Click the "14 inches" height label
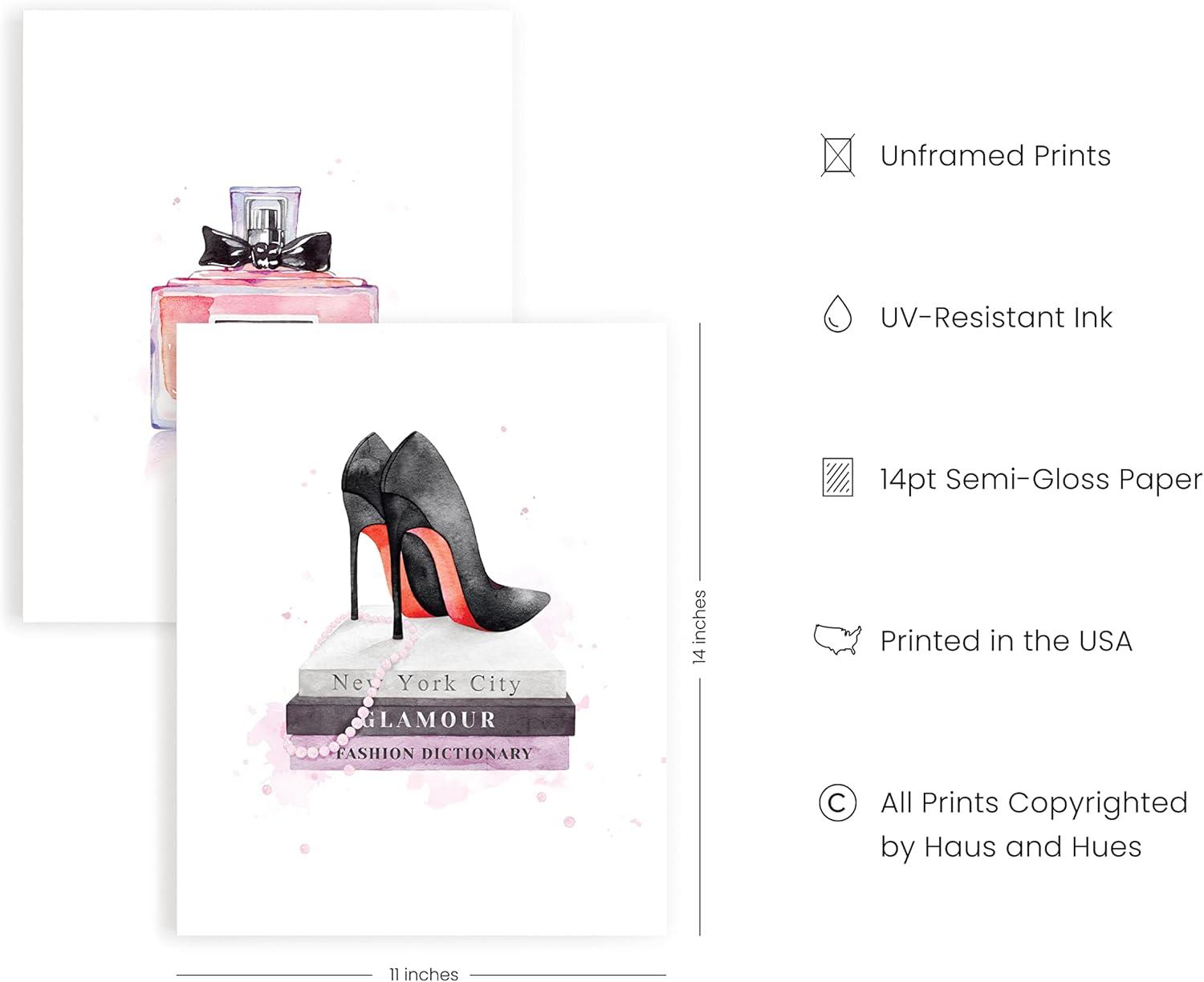The image size is (1204, 982). 699,627
